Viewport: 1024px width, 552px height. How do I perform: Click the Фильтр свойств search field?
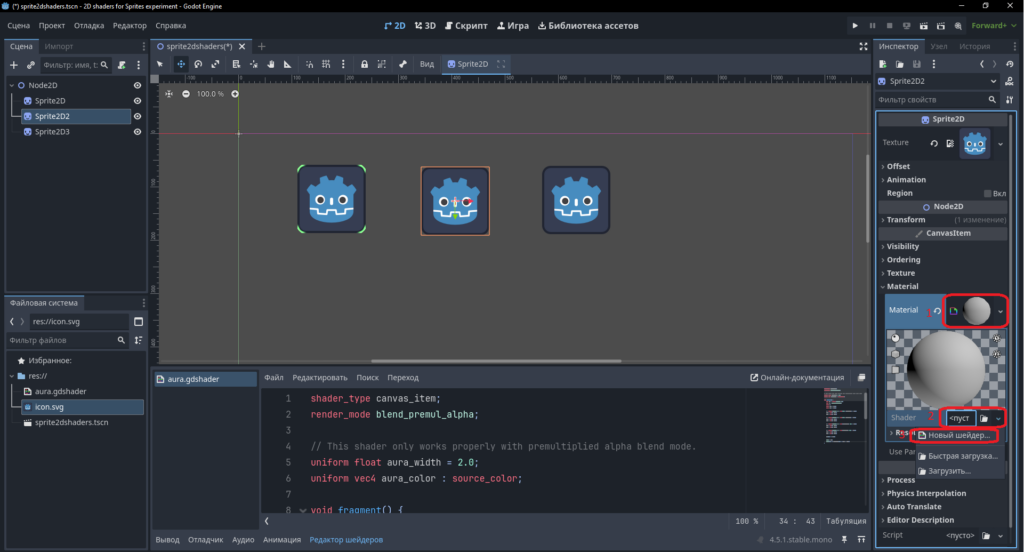pos(937,100)
